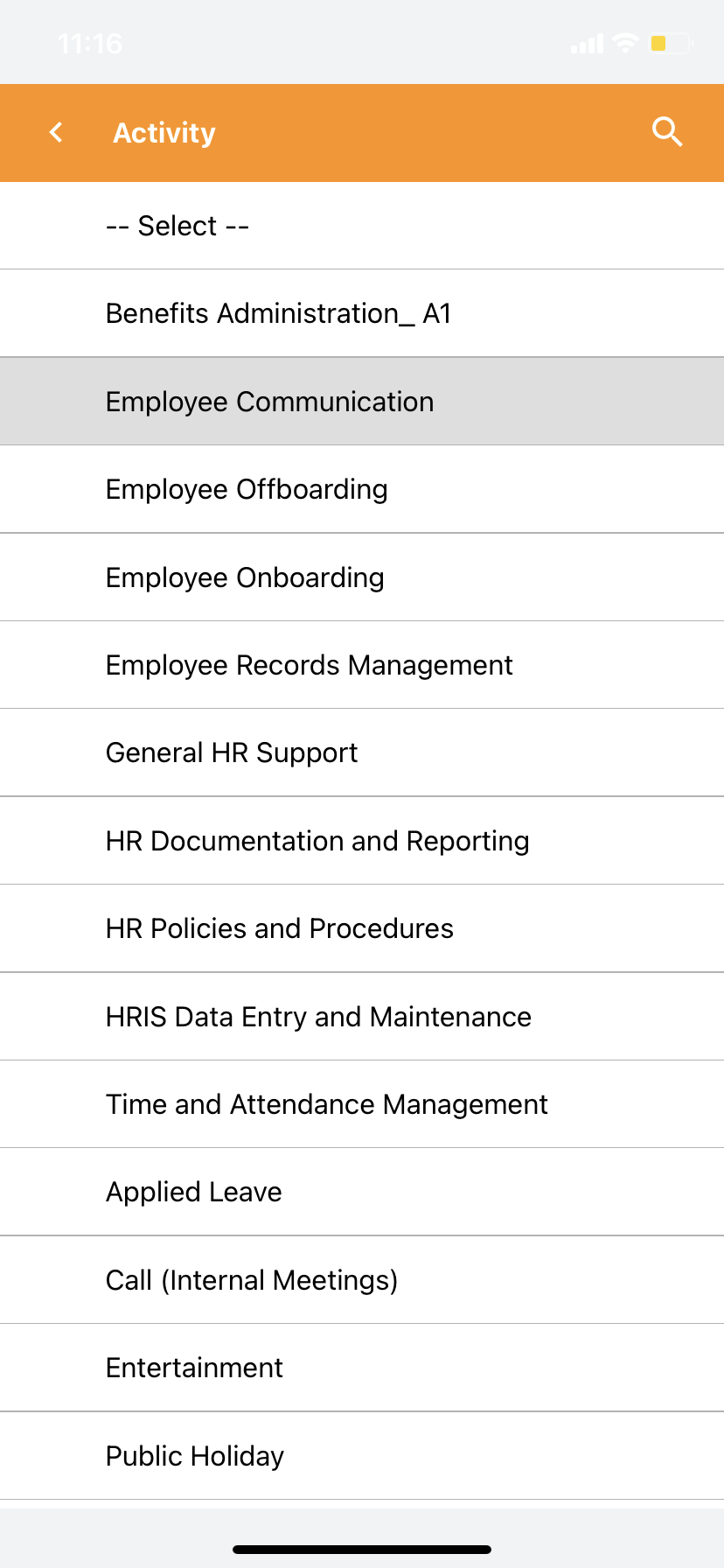Choose Employee Onboarding activity
This screenshot has height=1568, width=724.
[x=362, y=577]
